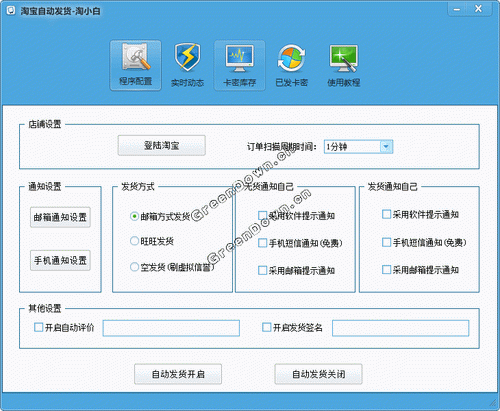The width and height of the screenshot is (500, 411).
Task: Click the resize grip in window corner
Action: click(493, 404)
